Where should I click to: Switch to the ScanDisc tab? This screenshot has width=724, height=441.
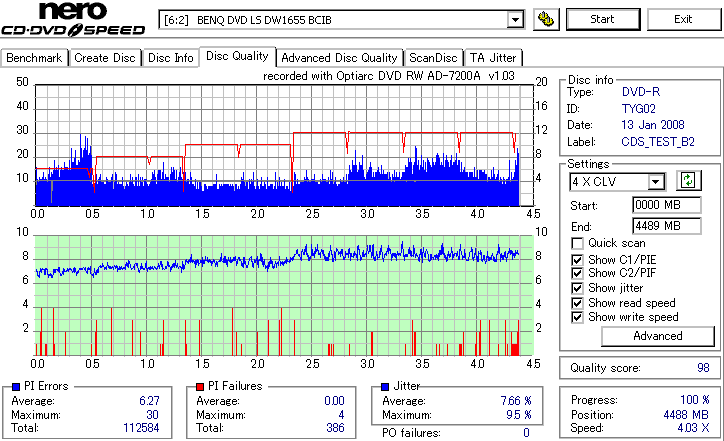click(x=433, y=58)
